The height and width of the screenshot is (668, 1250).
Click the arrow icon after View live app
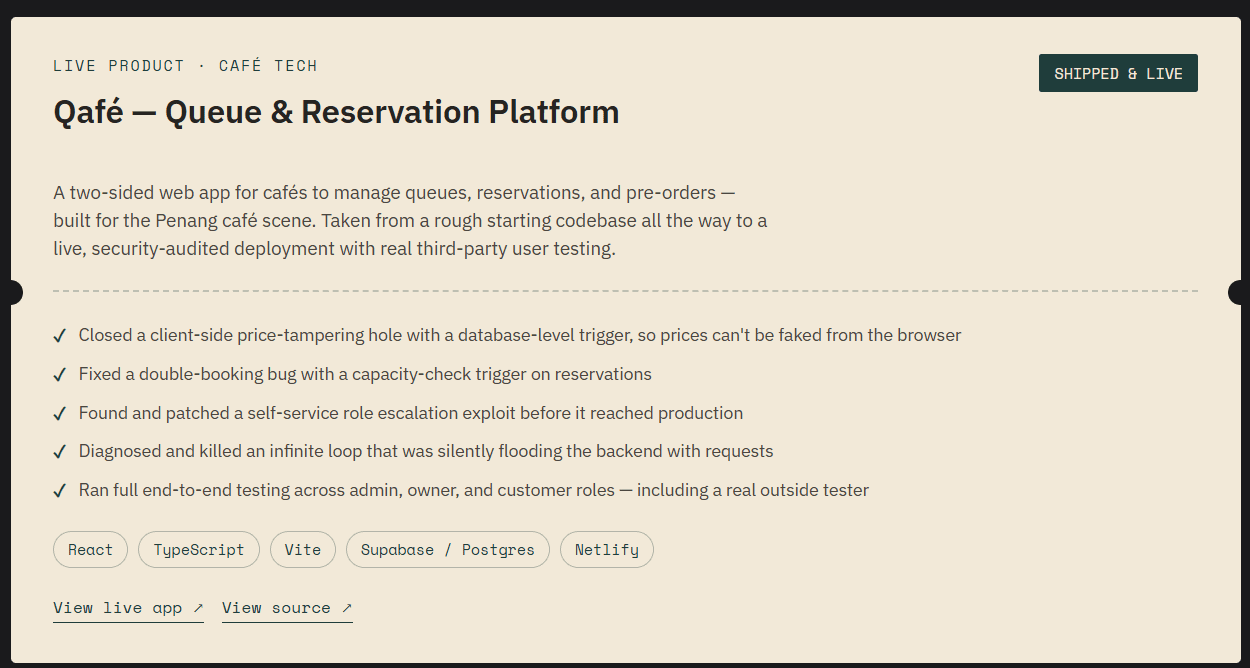198,607
